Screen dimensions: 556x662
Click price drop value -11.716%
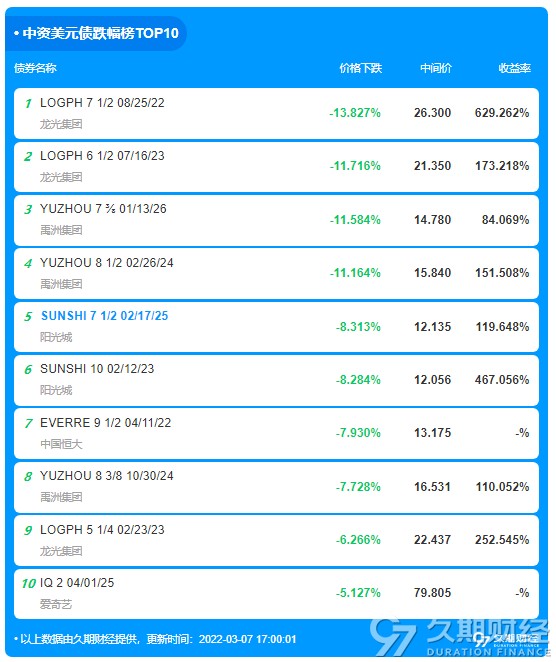(x=355, y=166)
